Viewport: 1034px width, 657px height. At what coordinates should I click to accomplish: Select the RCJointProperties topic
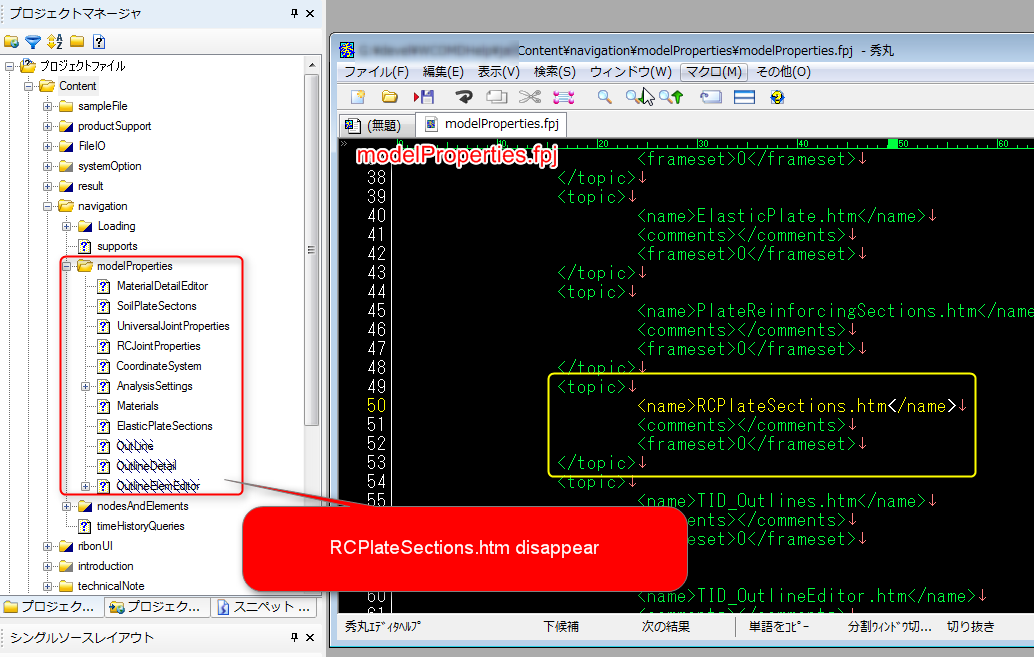point(158,346)
